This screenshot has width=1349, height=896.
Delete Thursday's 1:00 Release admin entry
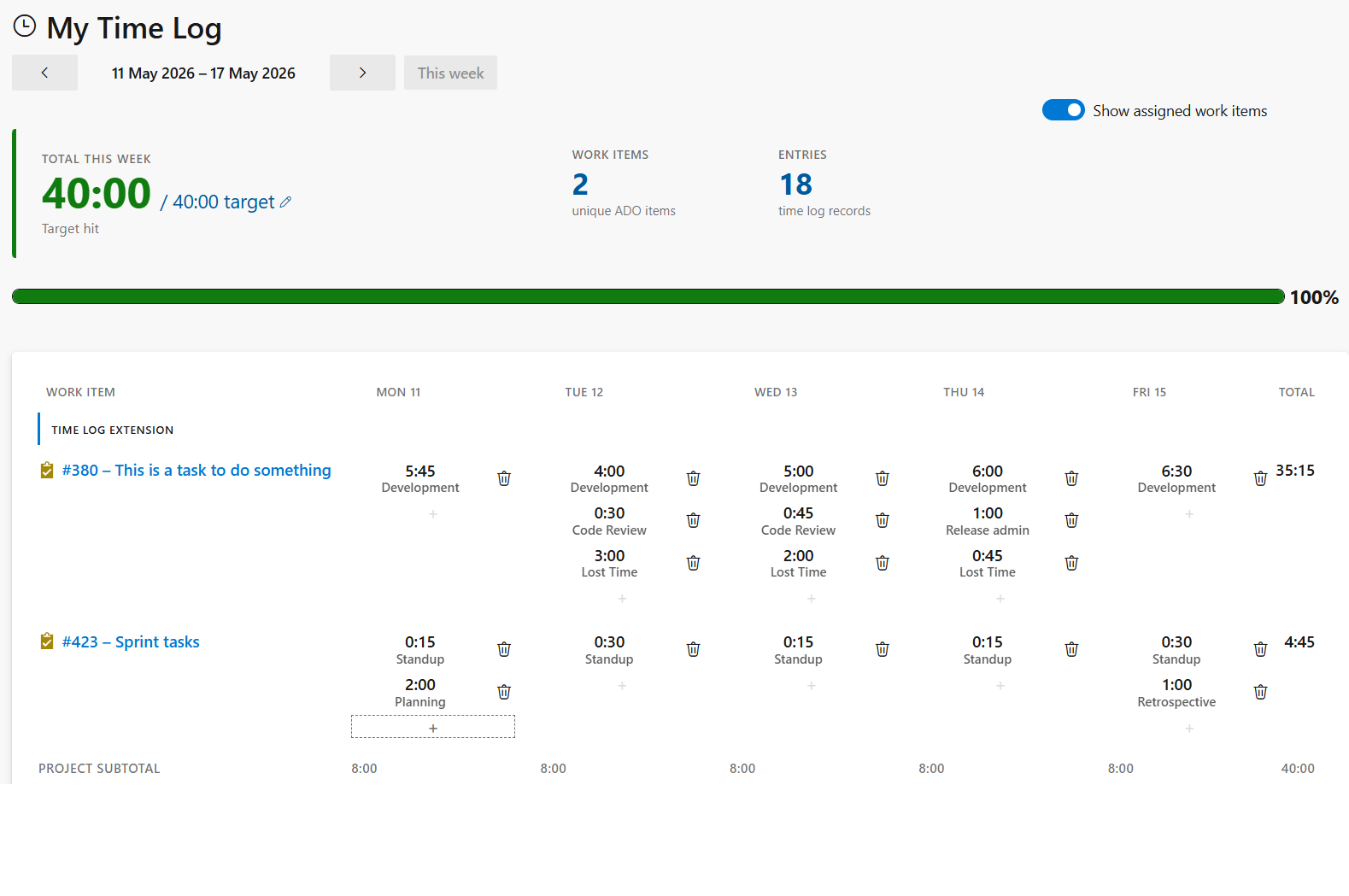[x=1071, y=520]
